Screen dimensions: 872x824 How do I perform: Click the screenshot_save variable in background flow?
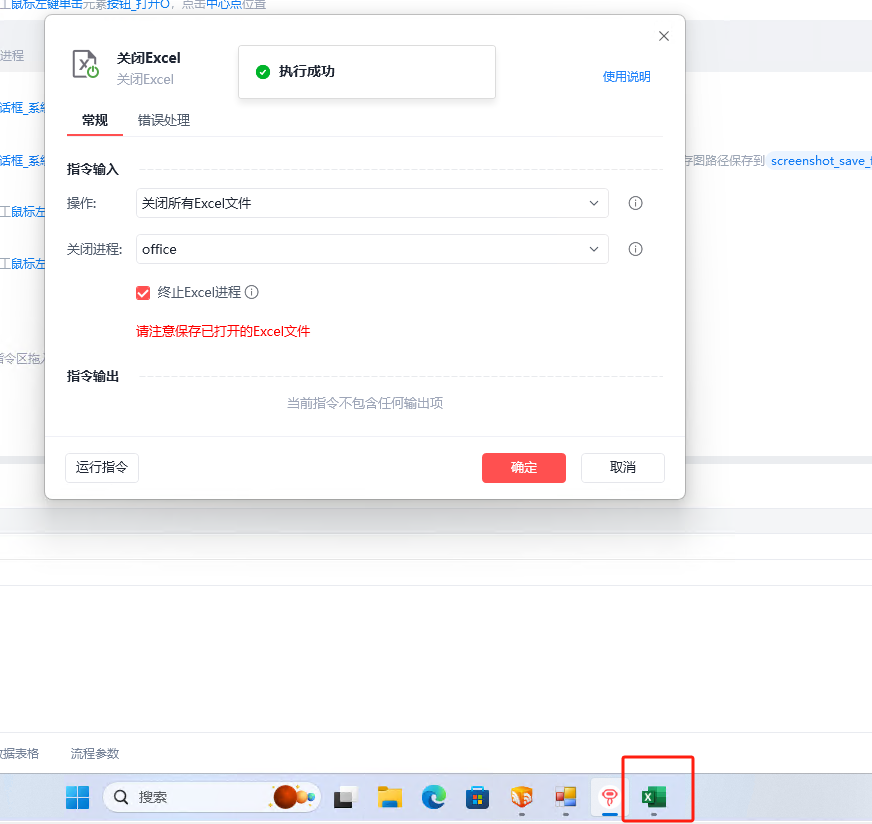(821, 161)
